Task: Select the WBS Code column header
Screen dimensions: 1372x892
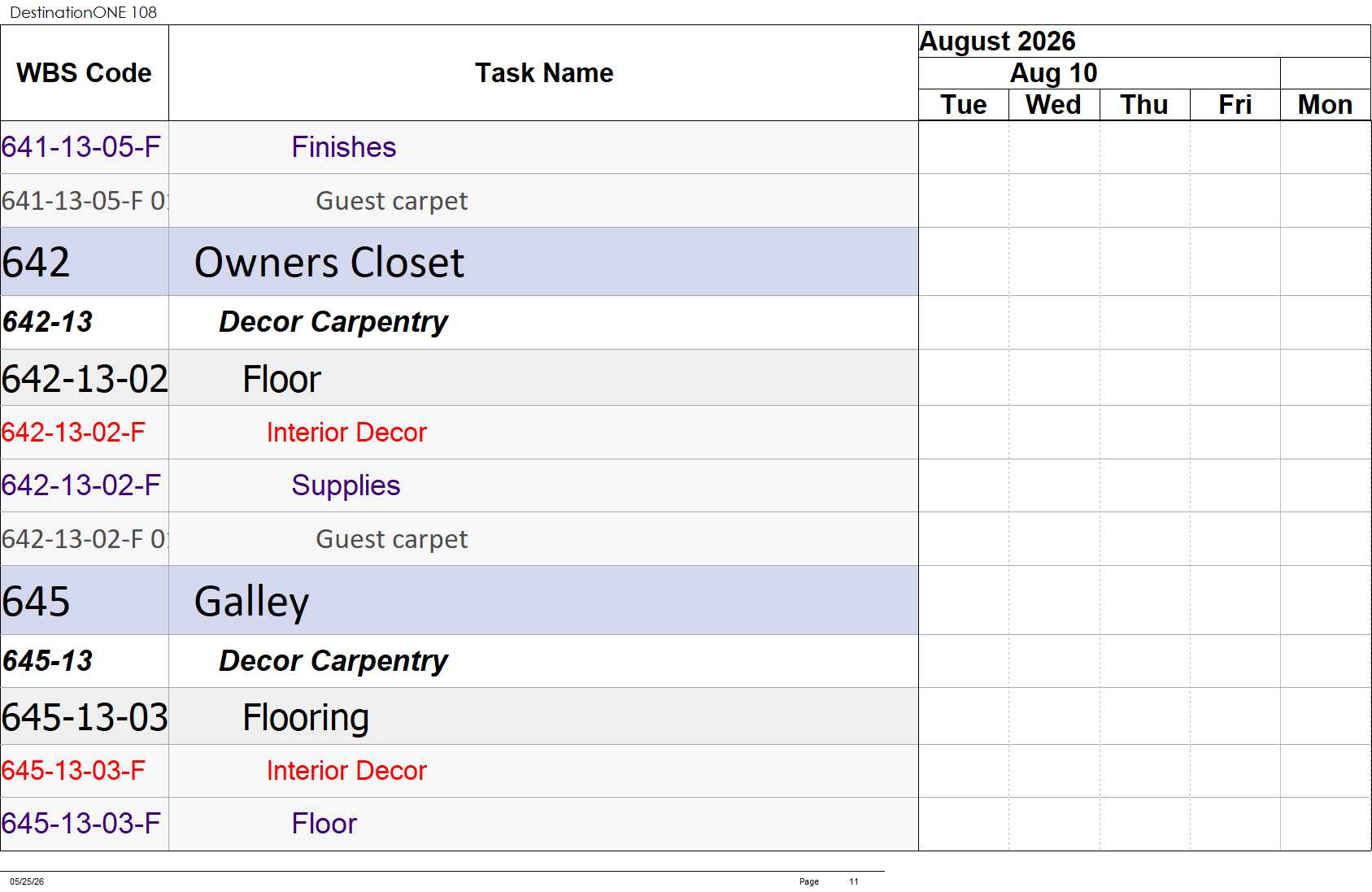Action: (x=85, y=73)
